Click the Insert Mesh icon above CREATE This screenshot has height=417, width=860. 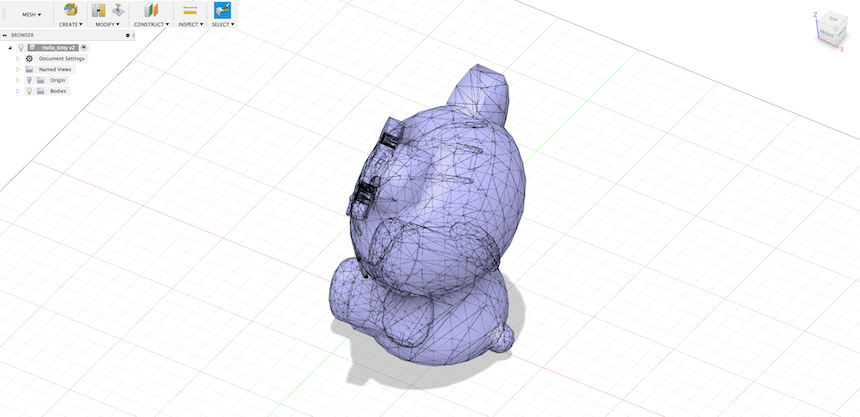[71, 10]
